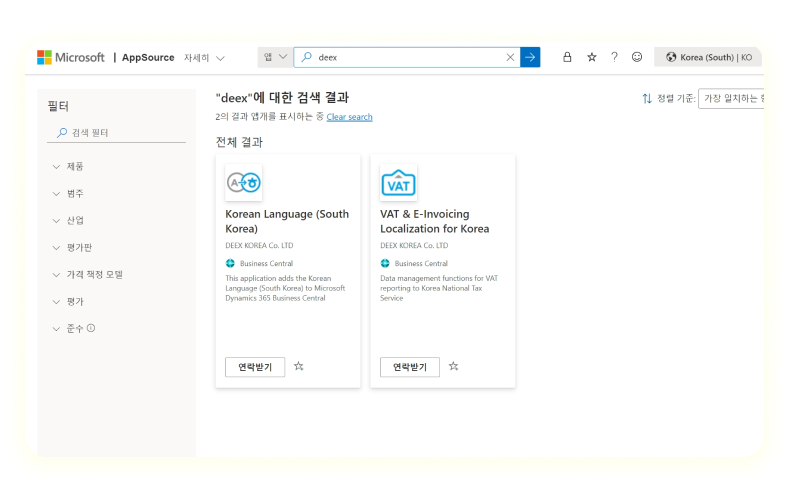Click 연락받기 on Korean Language card
790x500 pixels.
pos(255,367)
